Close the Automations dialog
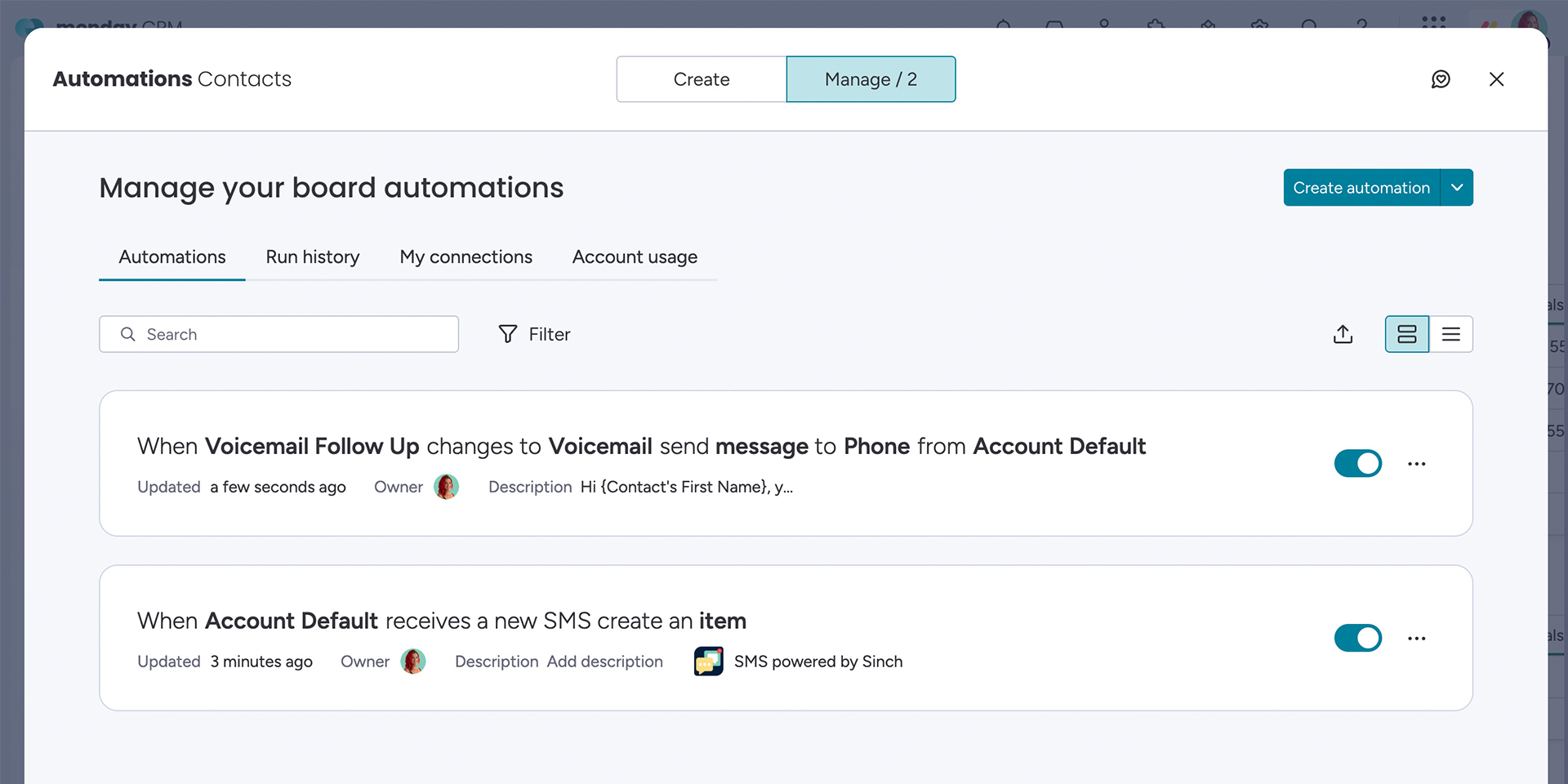Viewport: 1568px width, 784px height. click(1496, 79)
